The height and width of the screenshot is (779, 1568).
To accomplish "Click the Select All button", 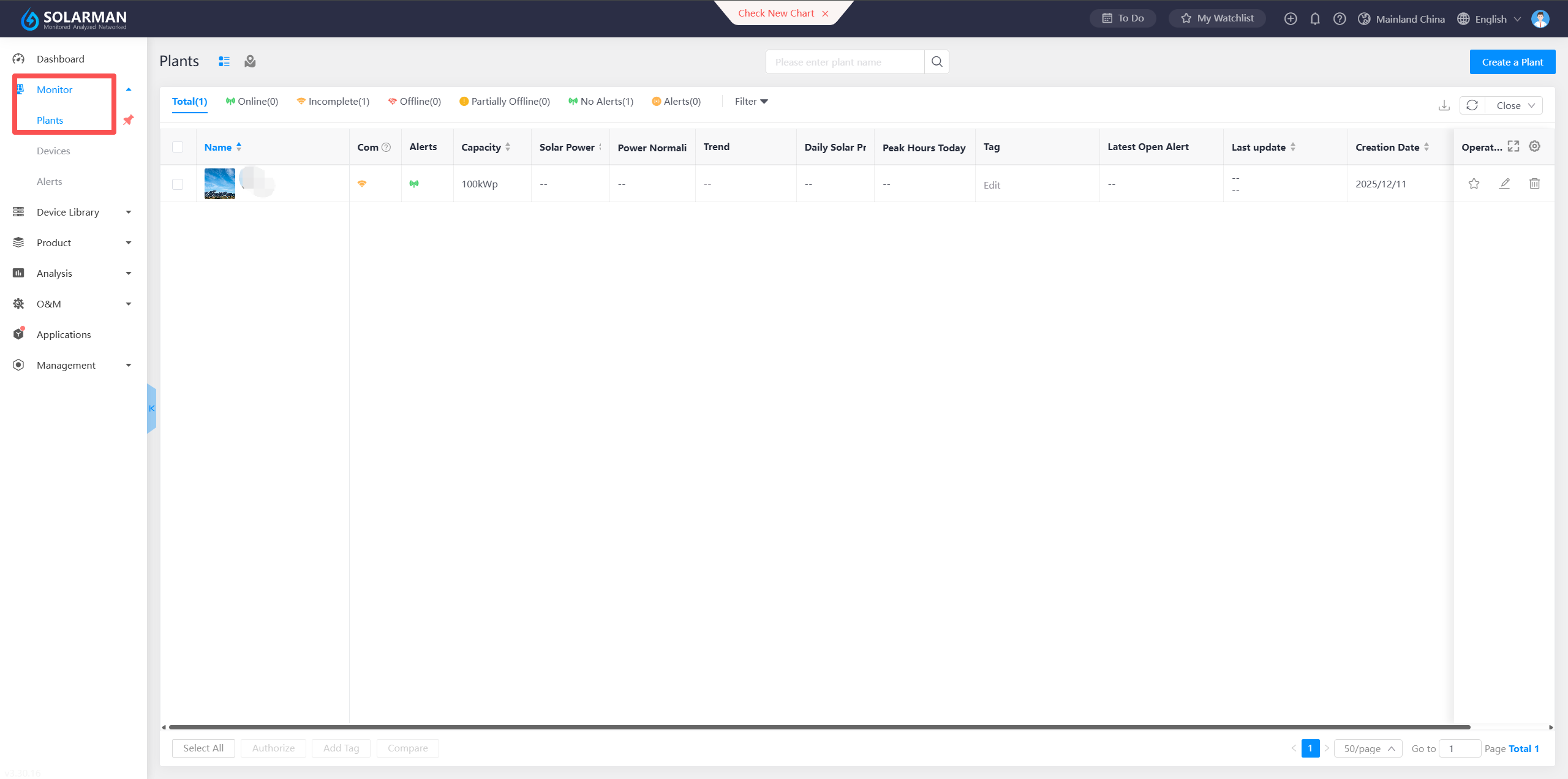I will (203, 748).
